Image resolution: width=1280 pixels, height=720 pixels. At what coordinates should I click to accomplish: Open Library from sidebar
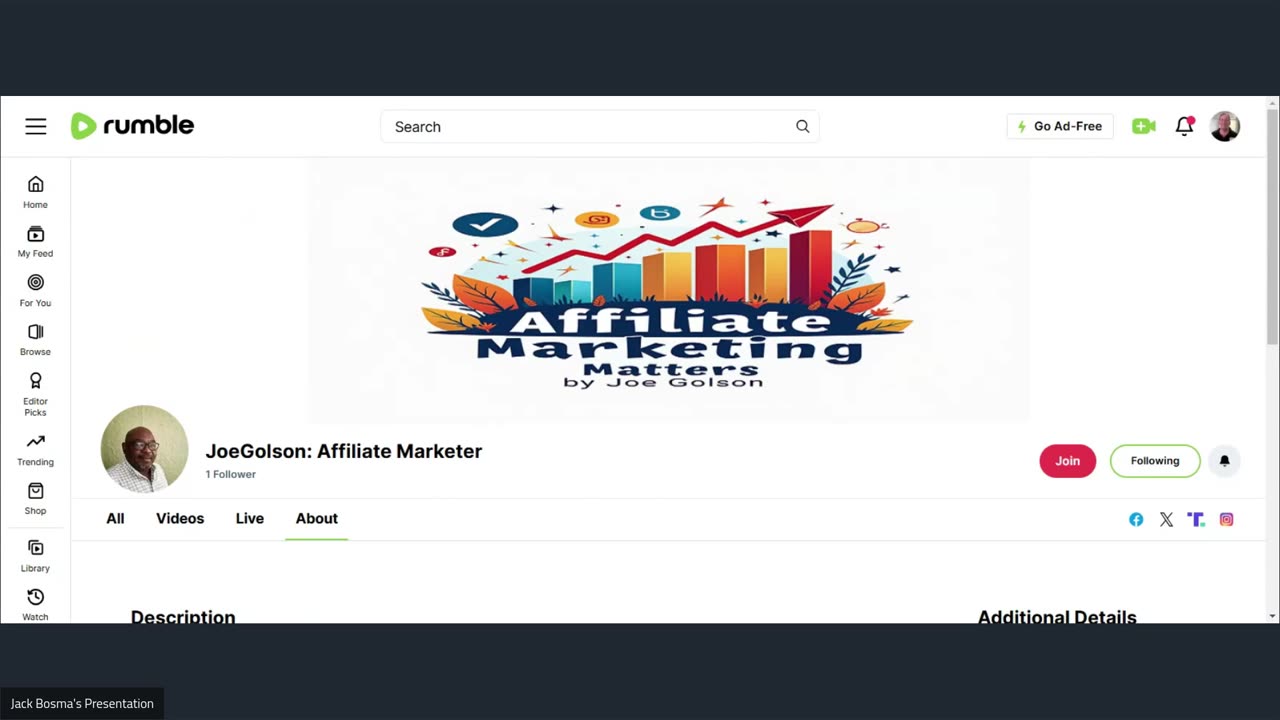tap(35, 556)
